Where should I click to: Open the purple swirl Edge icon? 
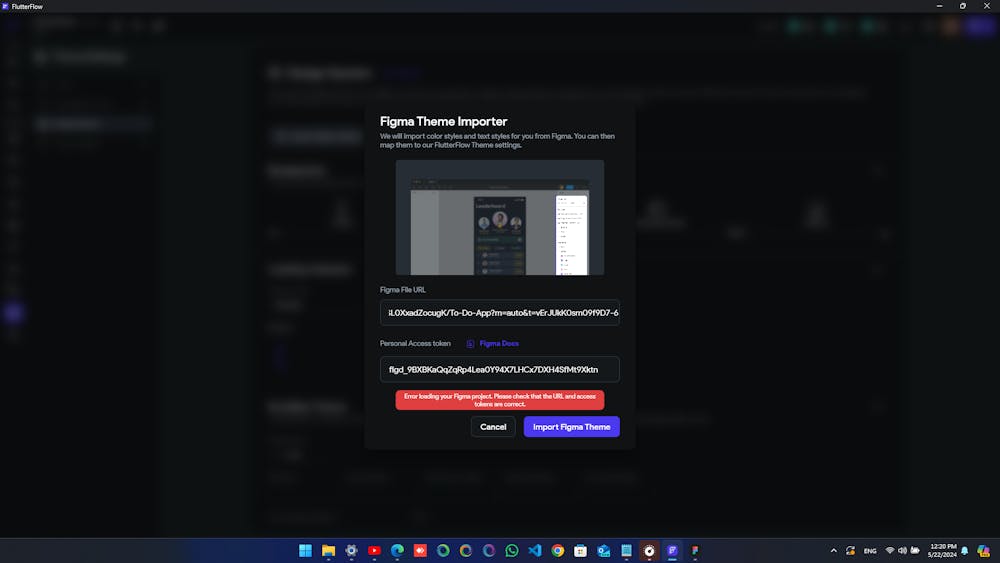[489, 550]
